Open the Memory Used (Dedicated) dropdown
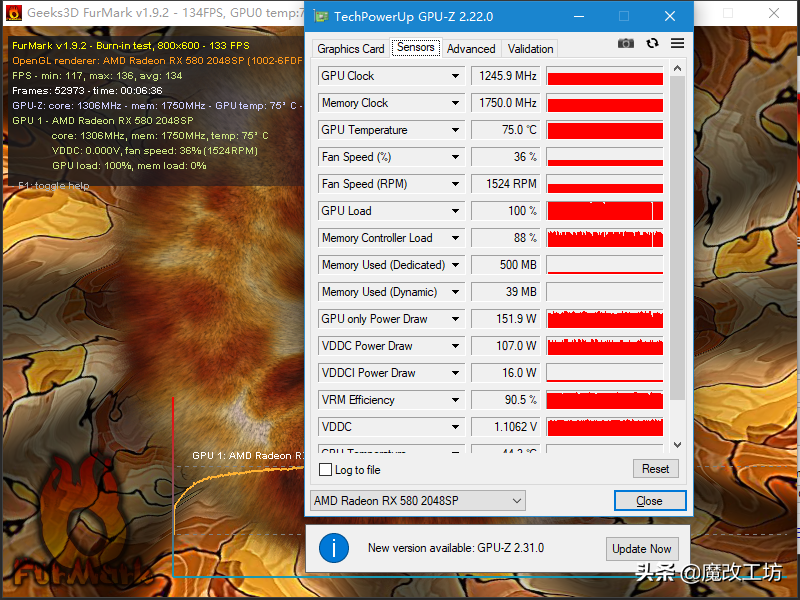Image resolution: width=800 pixels, height=600 pixels. pos(455,265)
